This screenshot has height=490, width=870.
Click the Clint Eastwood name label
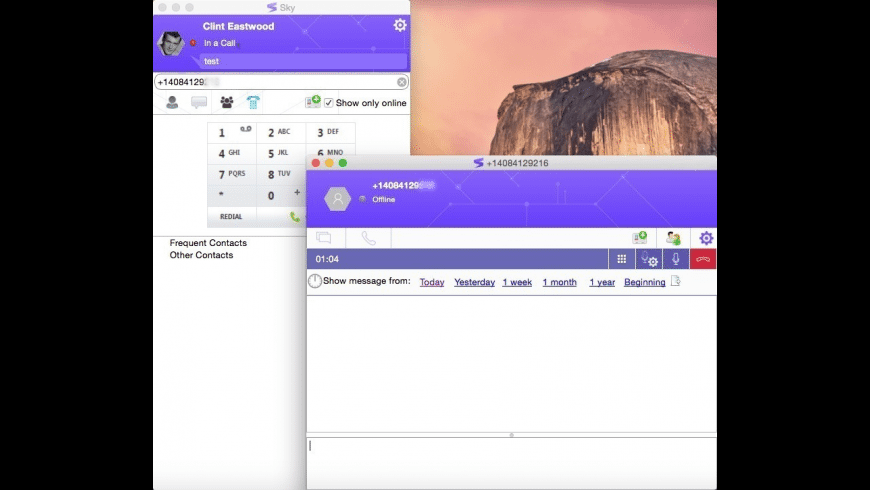pos(239,26)
